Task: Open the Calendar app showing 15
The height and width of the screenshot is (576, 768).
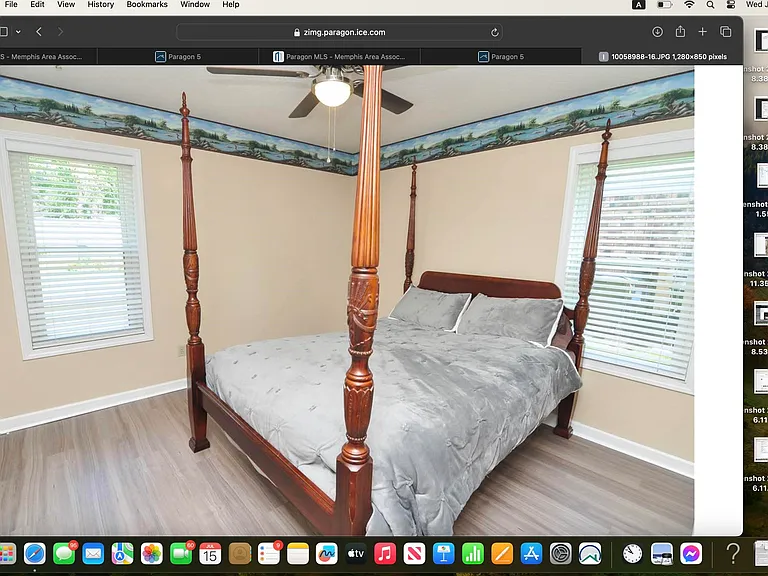Action: click(210, 554)
